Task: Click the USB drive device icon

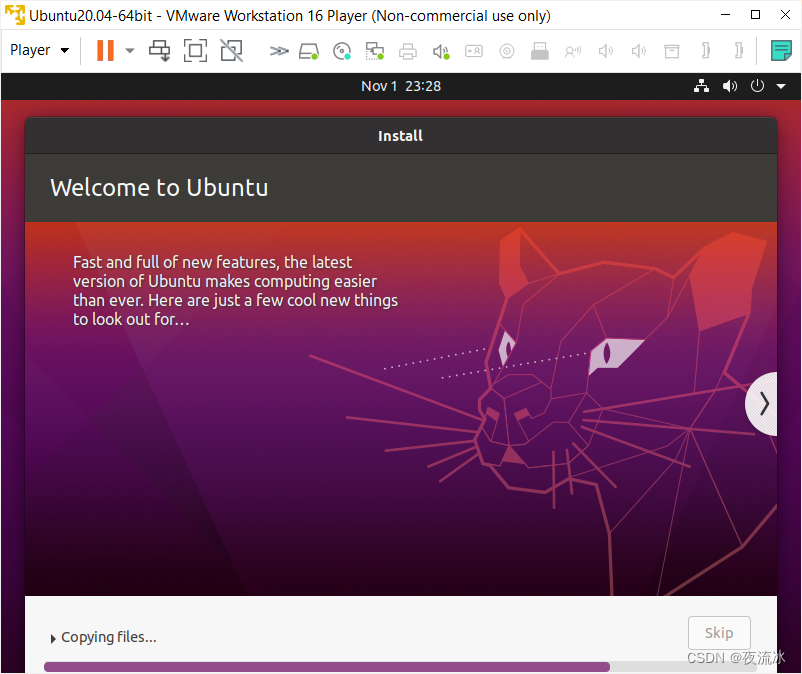Action: pyautogui.click(x=540, y=51)
